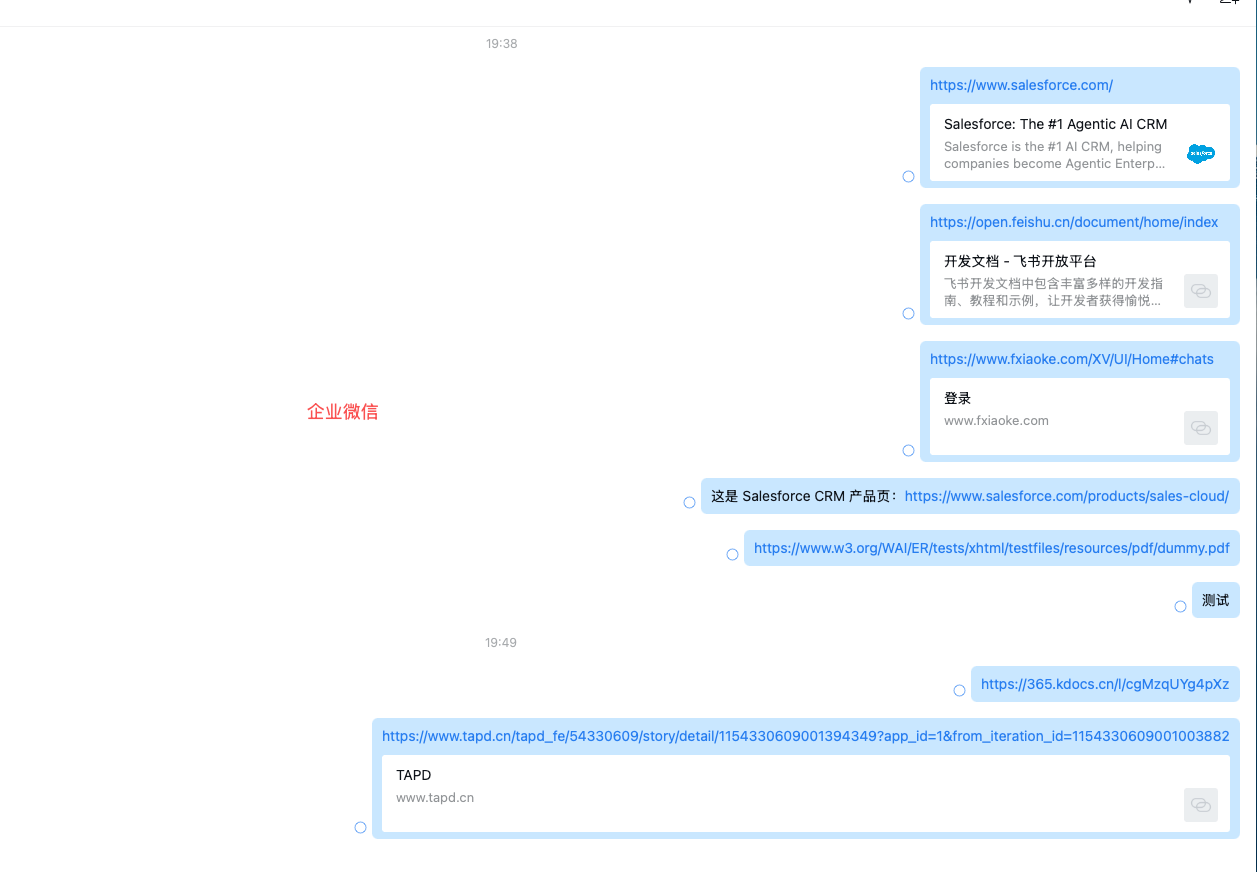This screenshot has width=1257, height=872.
Task: Open the open.feishu.cn document home link
Action: pyautogui.click(x=1074, y=222)
